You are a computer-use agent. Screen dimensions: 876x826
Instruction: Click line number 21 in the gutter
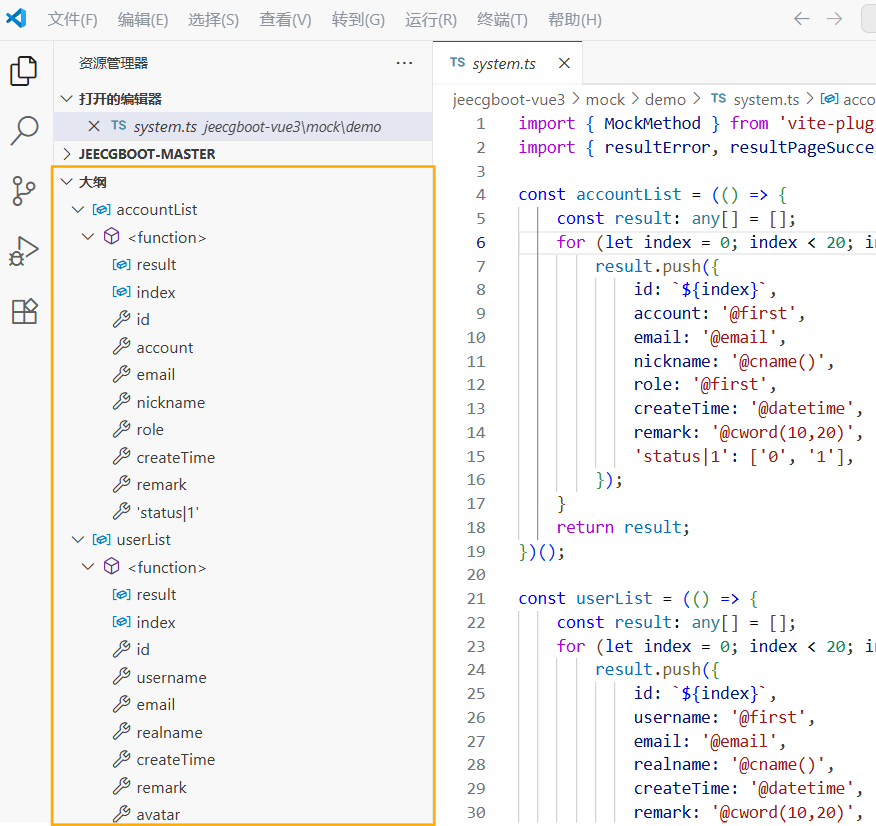tap(476, 599)
